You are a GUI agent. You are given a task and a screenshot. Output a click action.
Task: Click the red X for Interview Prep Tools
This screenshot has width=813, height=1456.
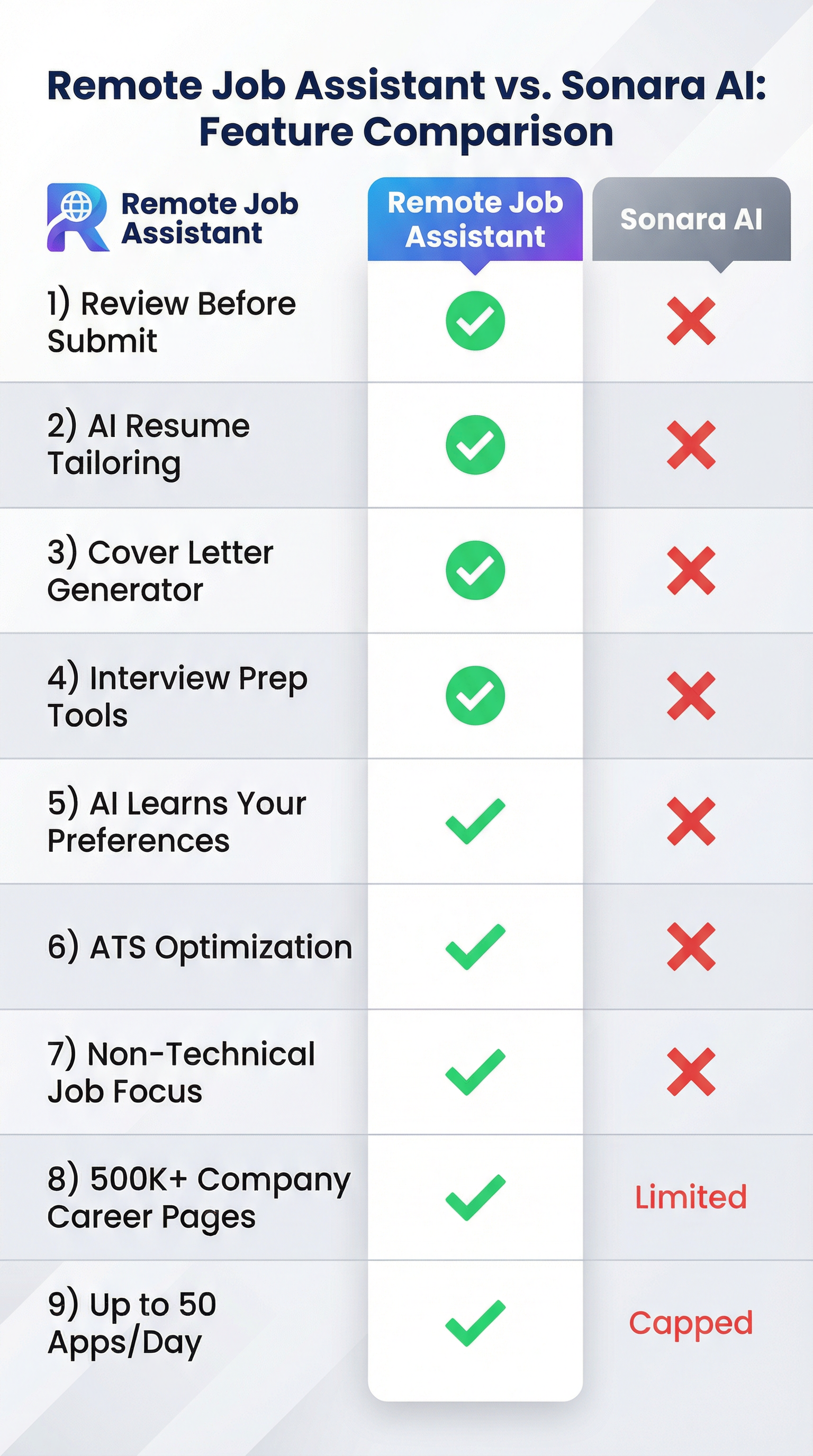(691, 695)
